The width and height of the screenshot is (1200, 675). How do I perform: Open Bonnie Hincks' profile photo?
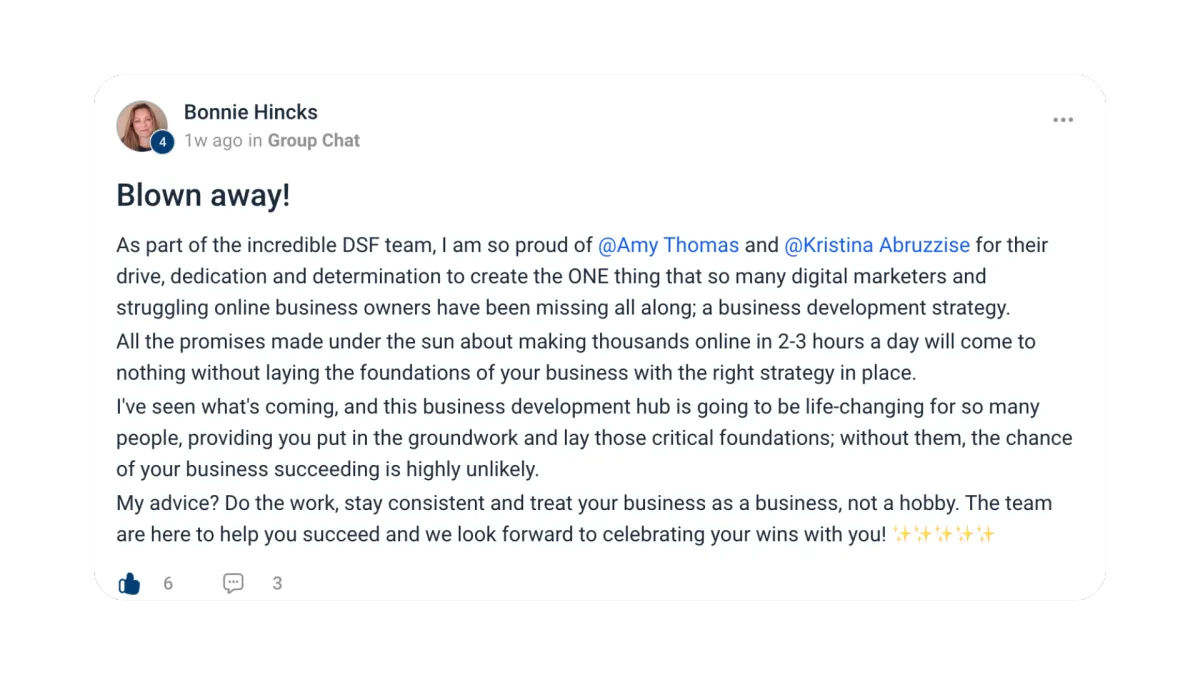(x=140, y=124)
